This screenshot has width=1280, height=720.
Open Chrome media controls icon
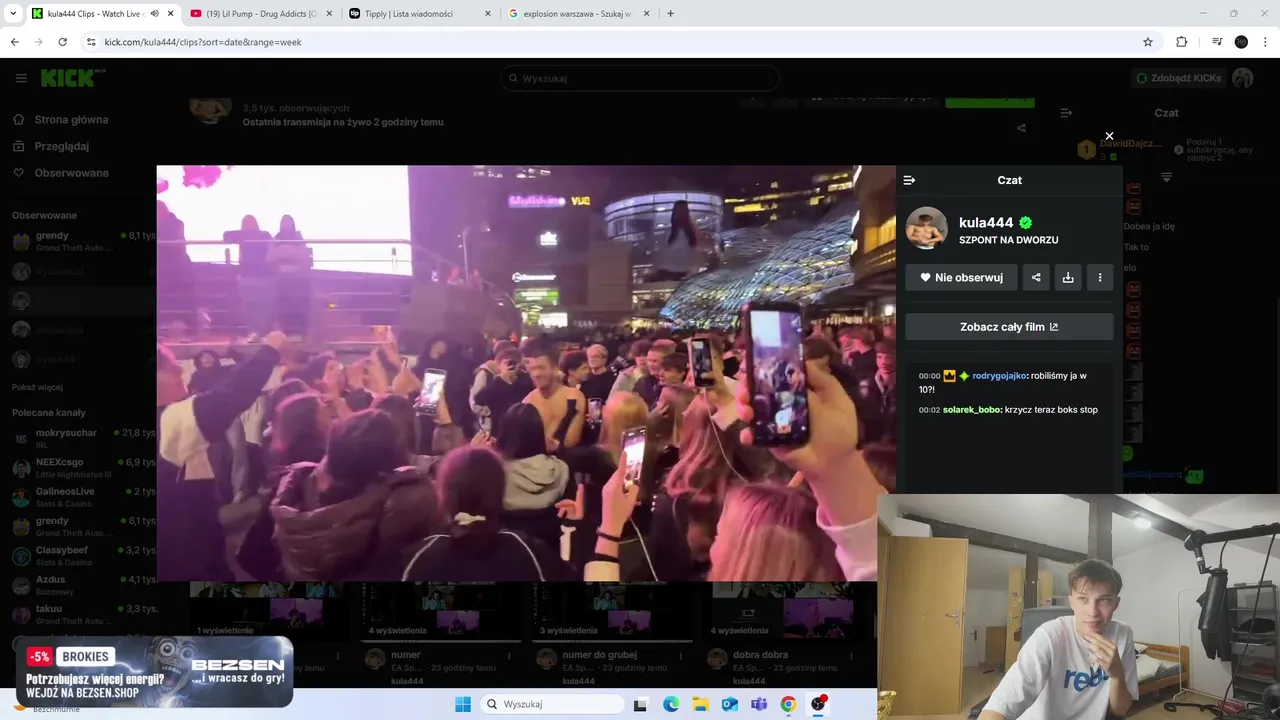pos(1217,42)
